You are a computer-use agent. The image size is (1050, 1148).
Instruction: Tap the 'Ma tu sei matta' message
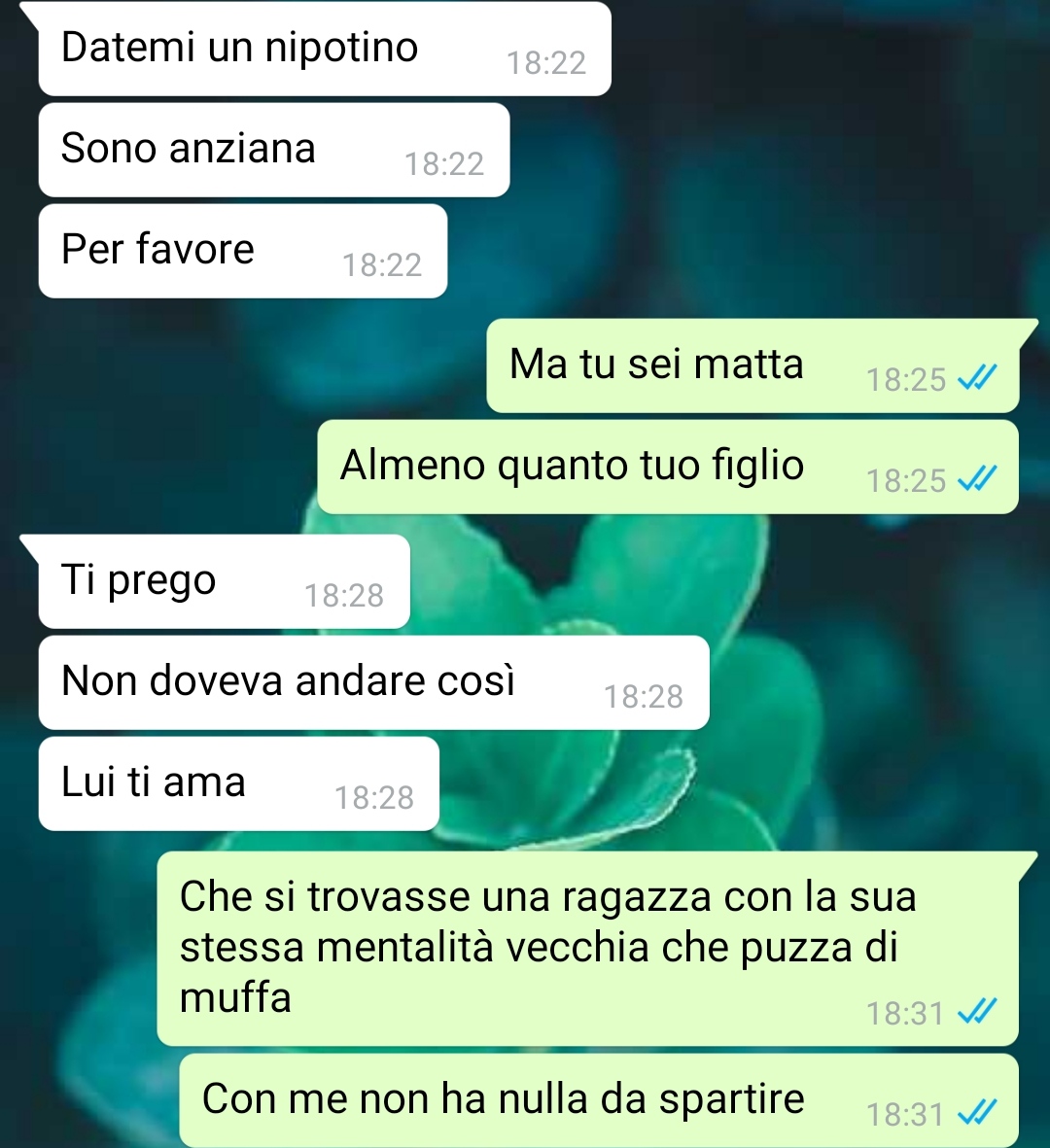pos(753,365)
